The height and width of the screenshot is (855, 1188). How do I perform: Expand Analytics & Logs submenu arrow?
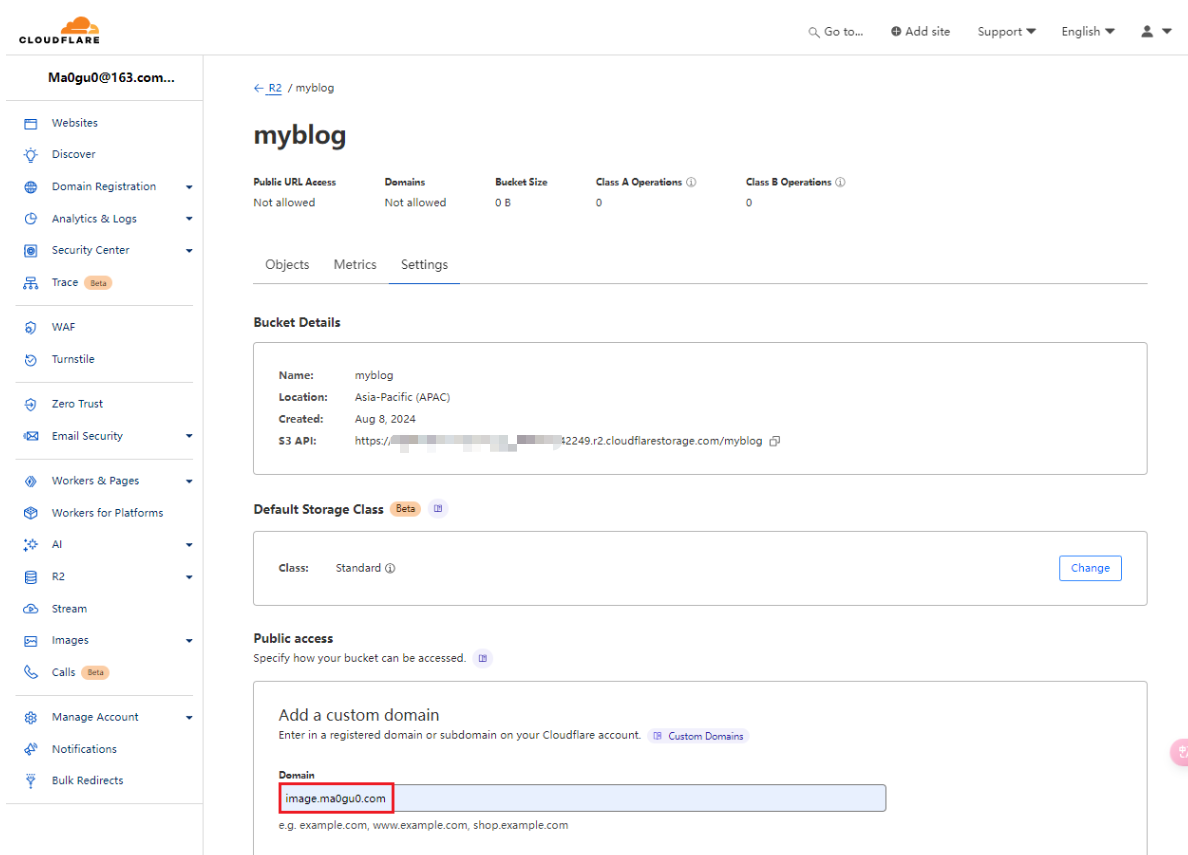189,219
